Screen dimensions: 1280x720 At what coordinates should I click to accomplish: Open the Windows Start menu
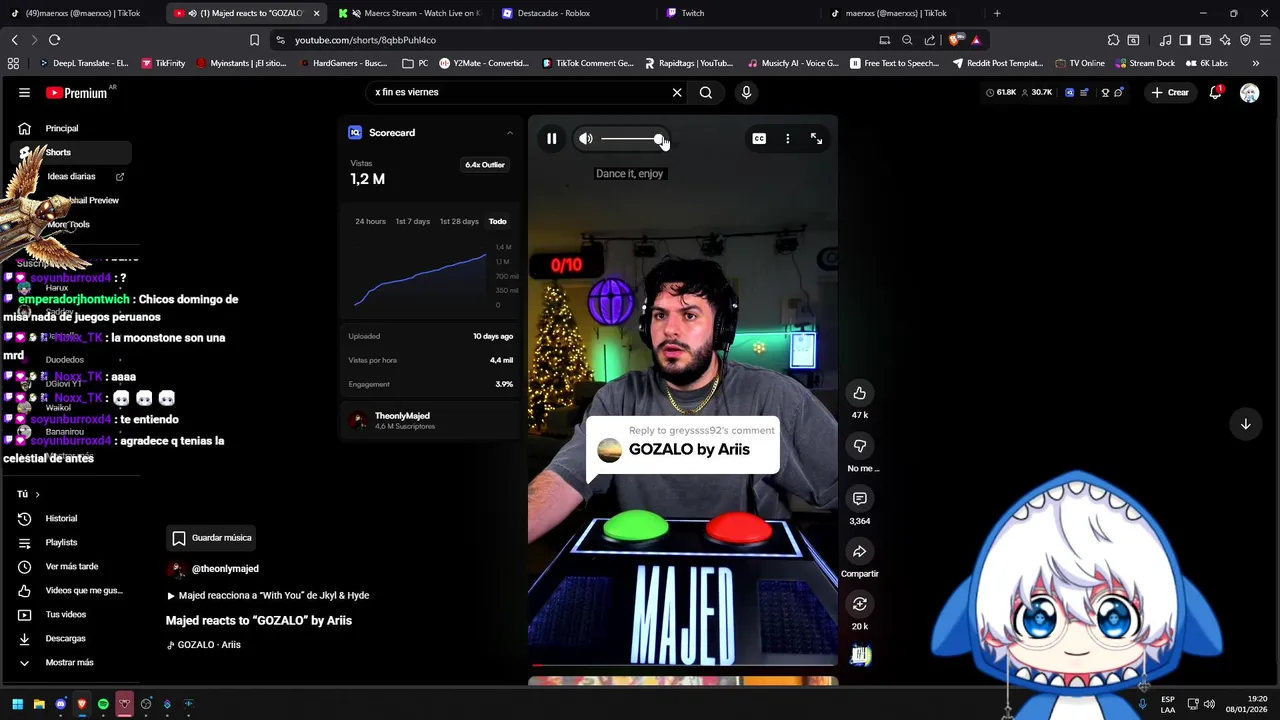click(17, 704)
